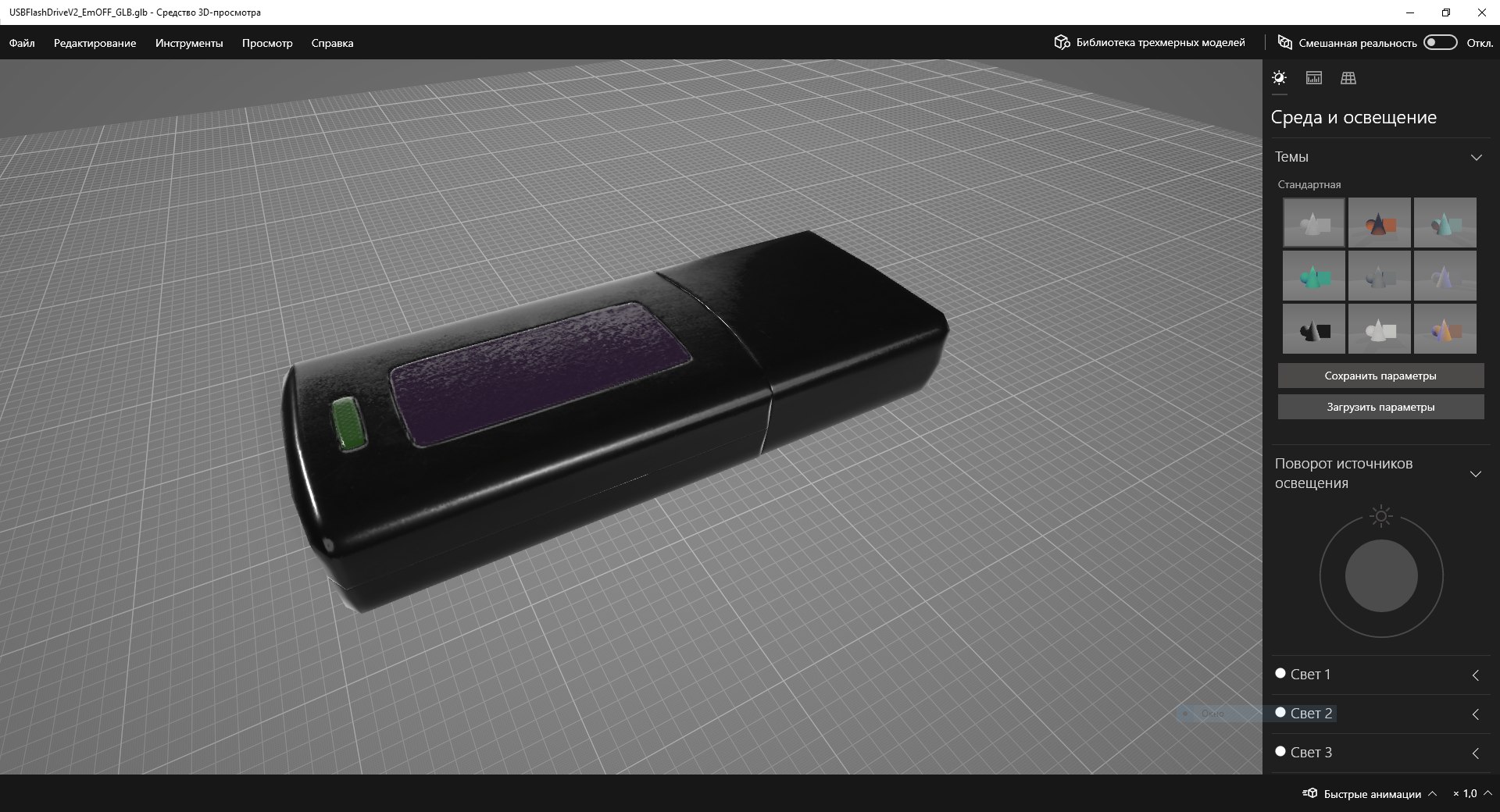This screenshot has width=1500, height=812.
Task: Open the Редактирование menu
Action: (95, 43)
